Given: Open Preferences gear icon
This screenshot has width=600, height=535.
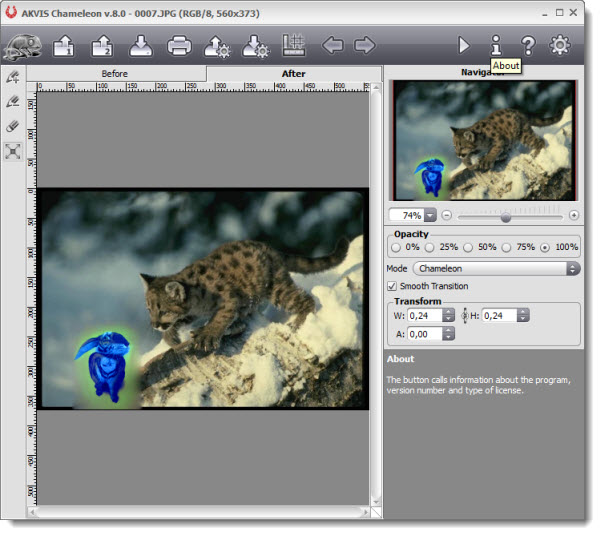Looking at the screenshot, I should 560,45.
